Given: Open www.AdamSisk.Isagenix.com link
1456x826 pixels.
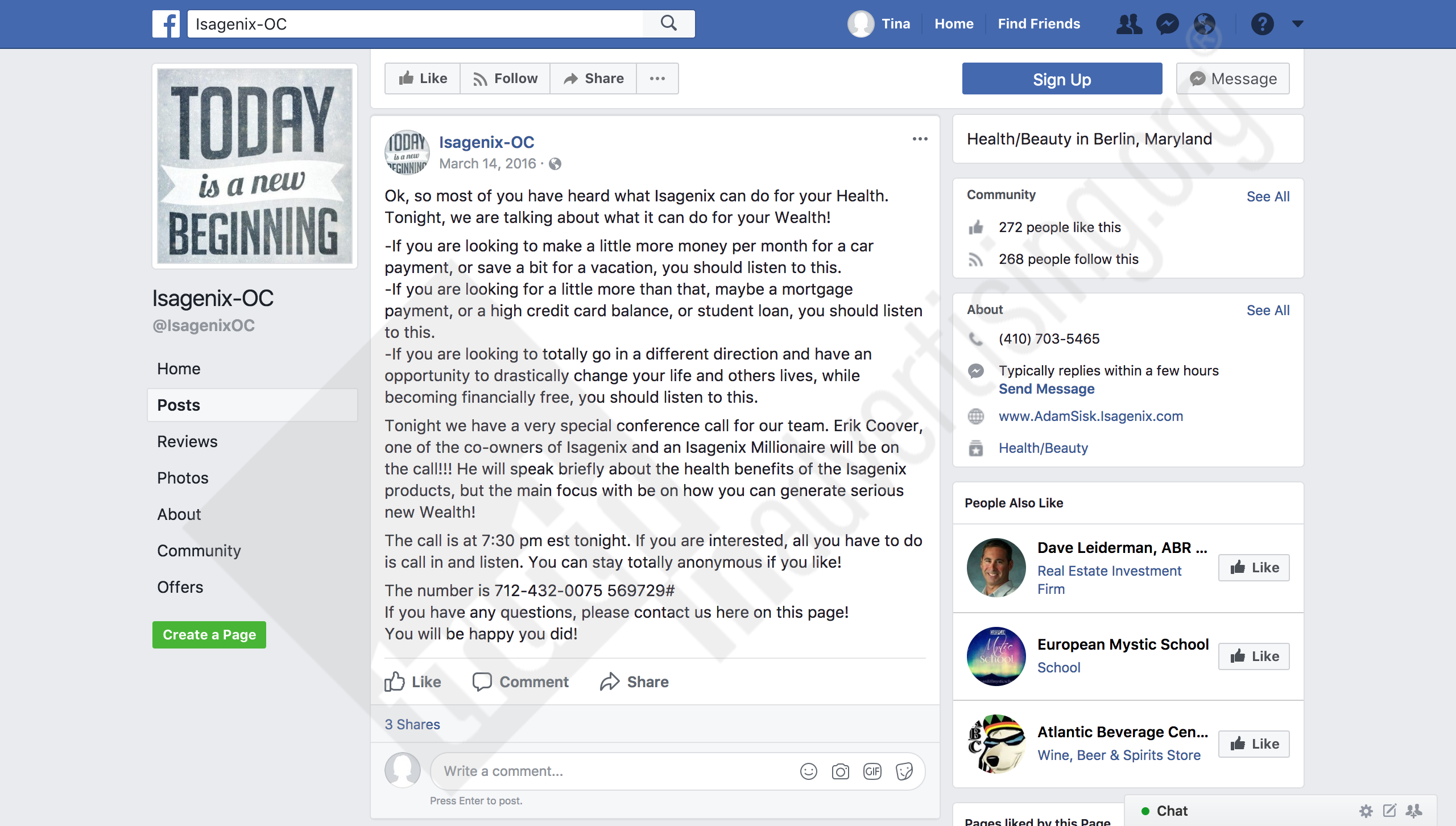Looking at the screenshot, I should point(1091,416).
